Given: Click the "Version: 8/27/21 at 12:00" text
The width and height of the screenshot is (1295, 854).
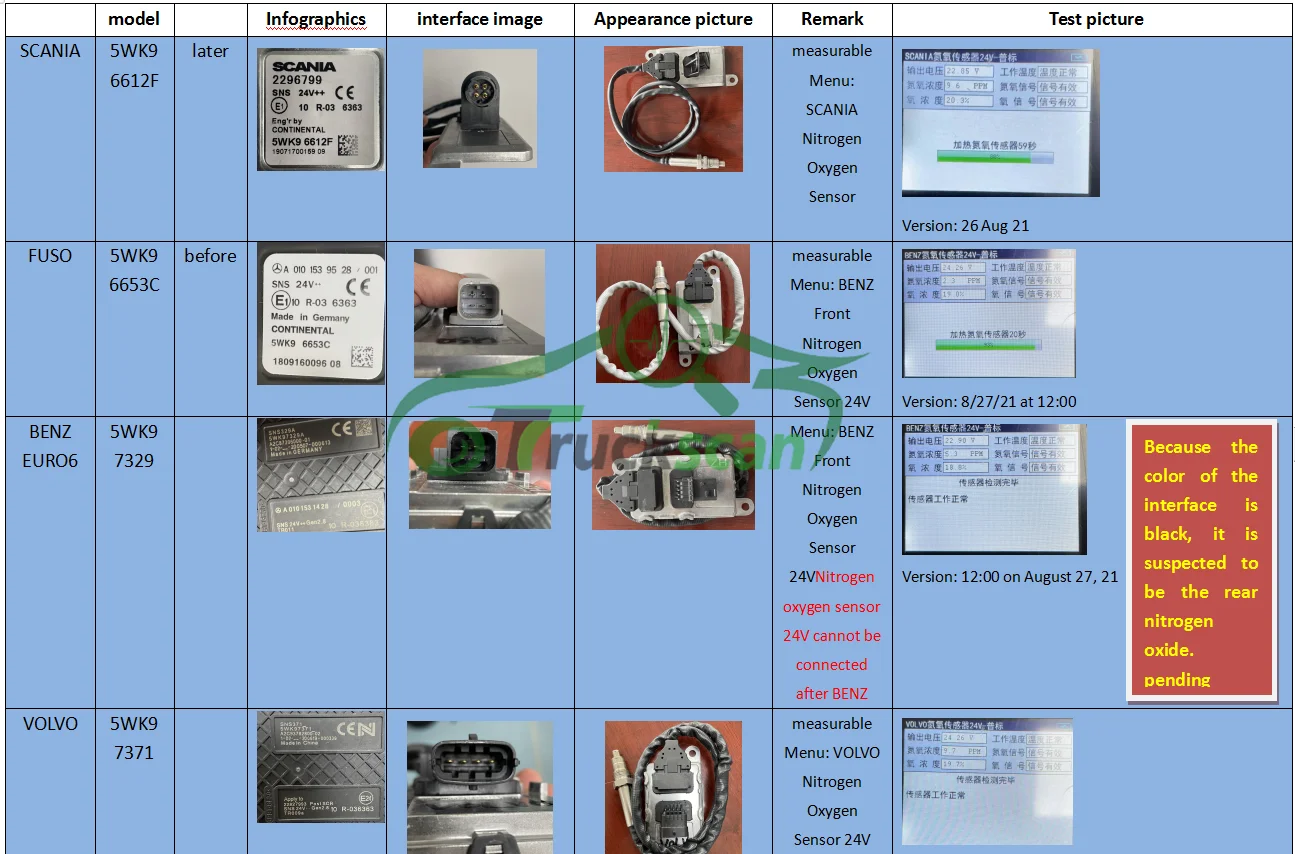Looking at the screenshot, I should pyautogui.click(x=989, y=402).
